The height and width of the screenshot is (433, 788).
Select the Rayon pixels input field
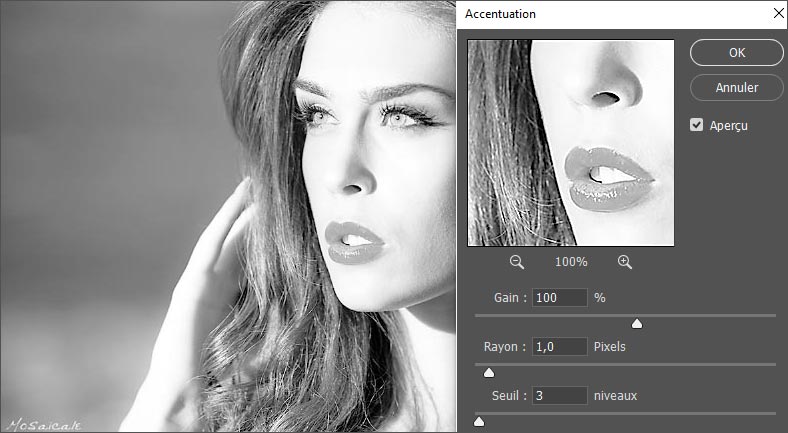559,347
